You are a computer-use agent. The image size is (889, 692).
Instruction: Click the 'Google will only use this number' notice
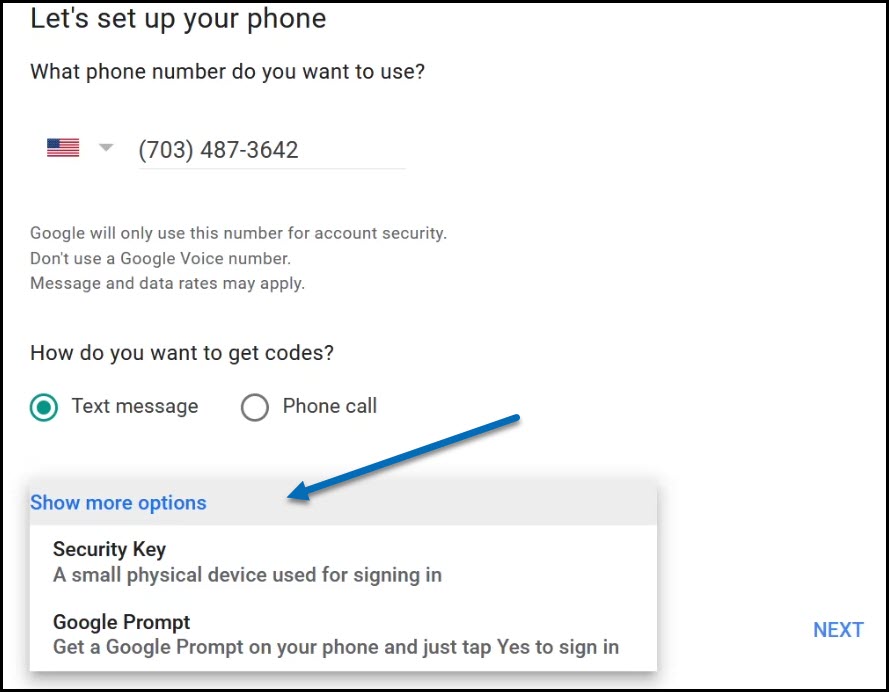tap(239, 233)
